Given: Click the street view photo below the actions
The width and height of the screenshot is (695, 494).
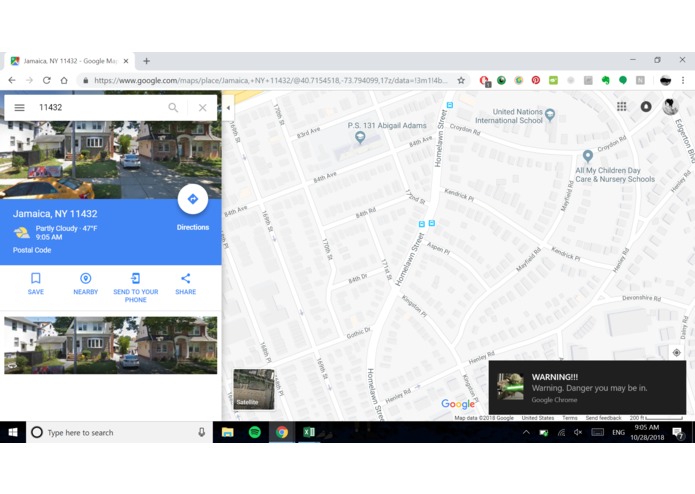Looking at the screenshot, I should point(111,345).
